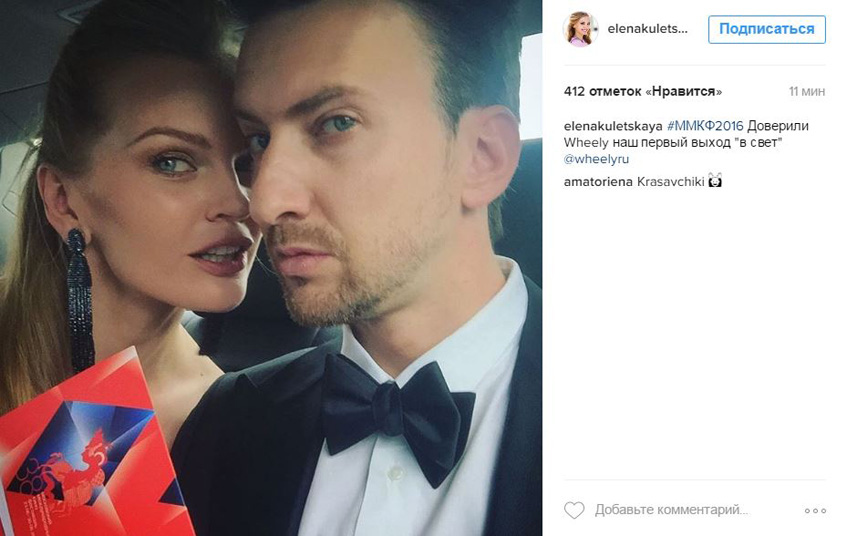Open the elenakulets... profile name in header
The height and width of the screenshot is (536, 847).
tap(647, 29)
